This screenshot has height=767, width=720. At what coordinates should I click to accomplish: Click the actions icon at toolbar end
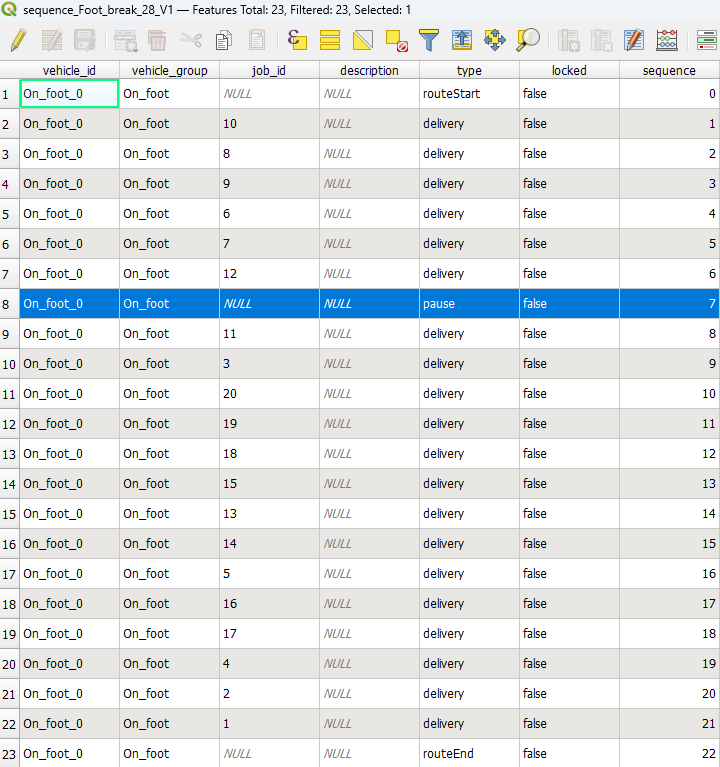[707, 40]
